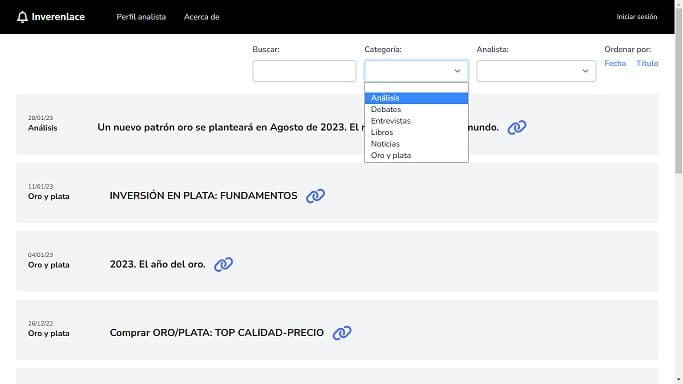Open link icon for Comprar ORO/PLATA: TOP CALIDAD-PRECIO

tap(342, 333)
